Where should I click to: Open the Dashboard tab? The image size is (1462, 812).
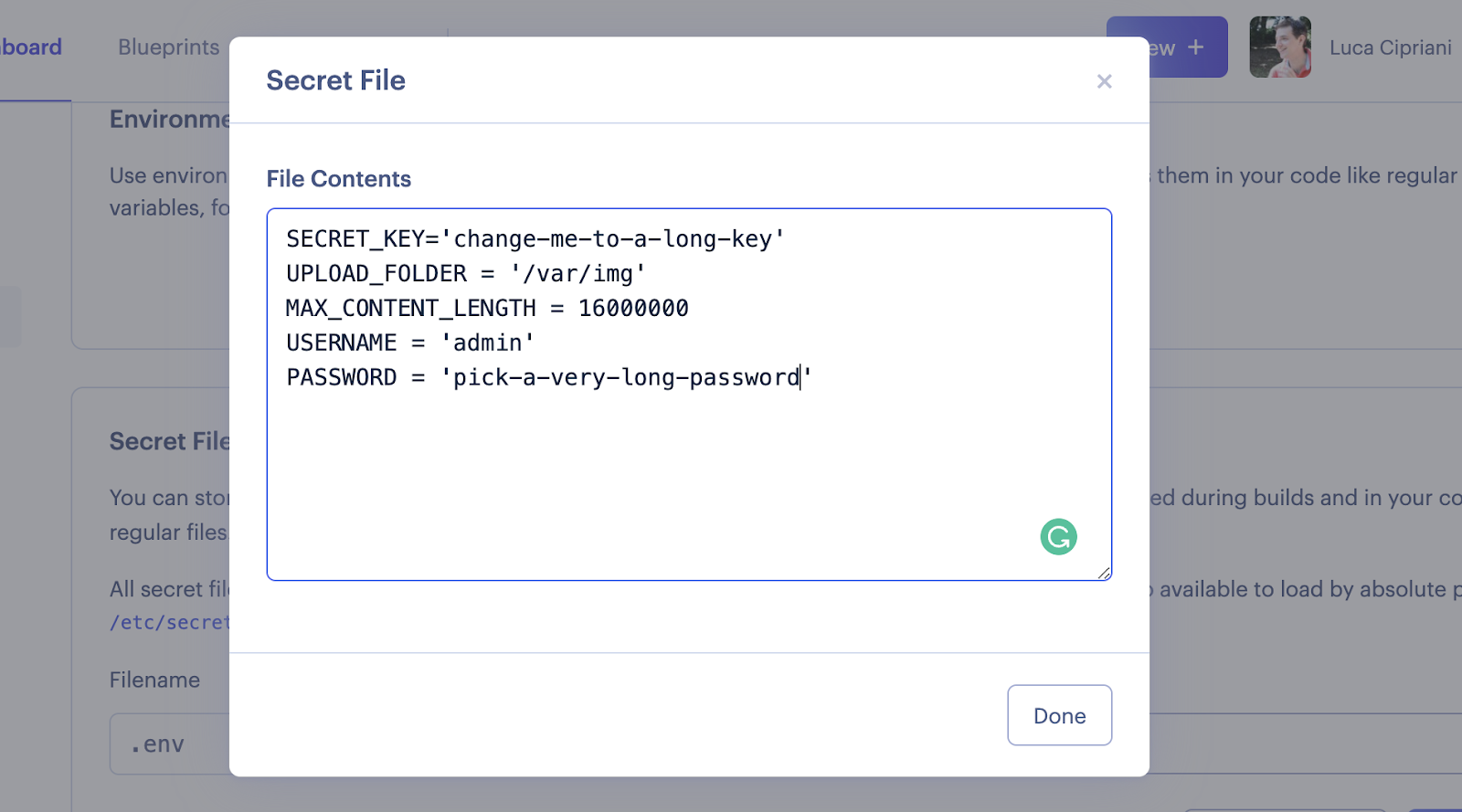point(31,47)
